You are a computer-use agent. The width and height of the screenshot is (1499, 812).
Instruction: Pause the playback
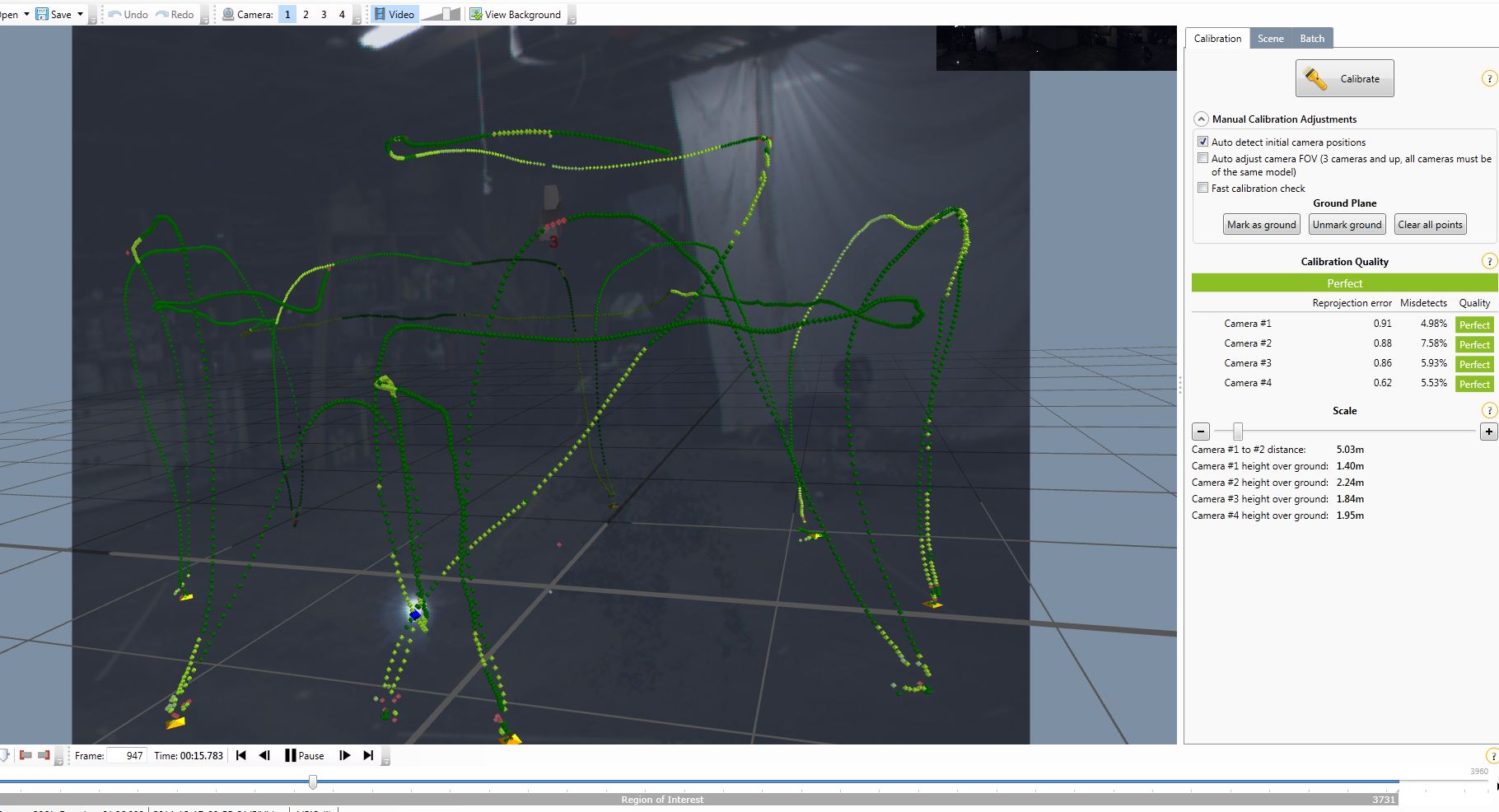point(304,755)
